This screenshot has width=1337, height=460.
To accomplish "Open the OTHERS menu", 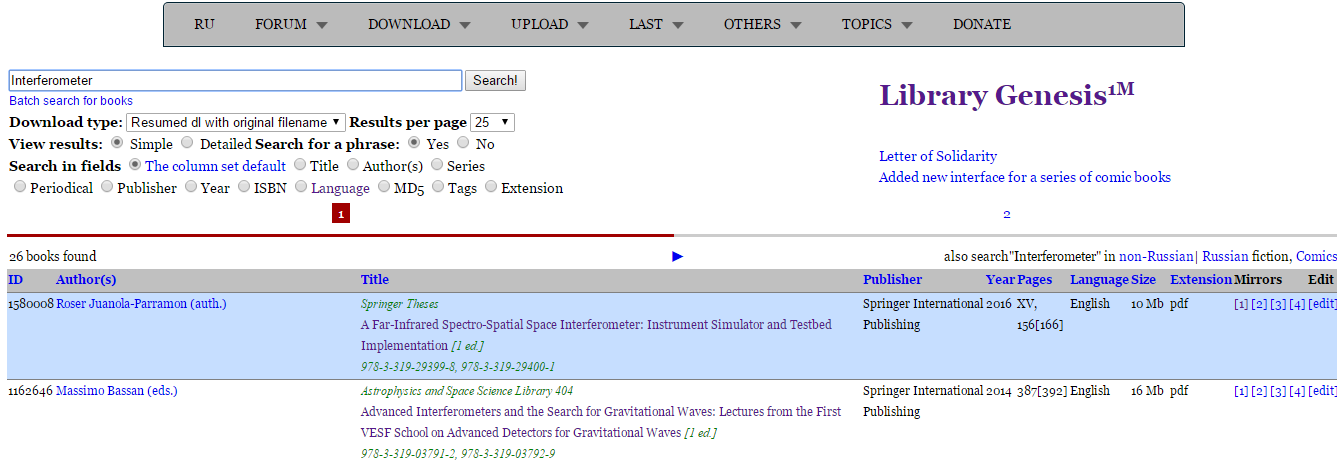I will tap(763, 24).
